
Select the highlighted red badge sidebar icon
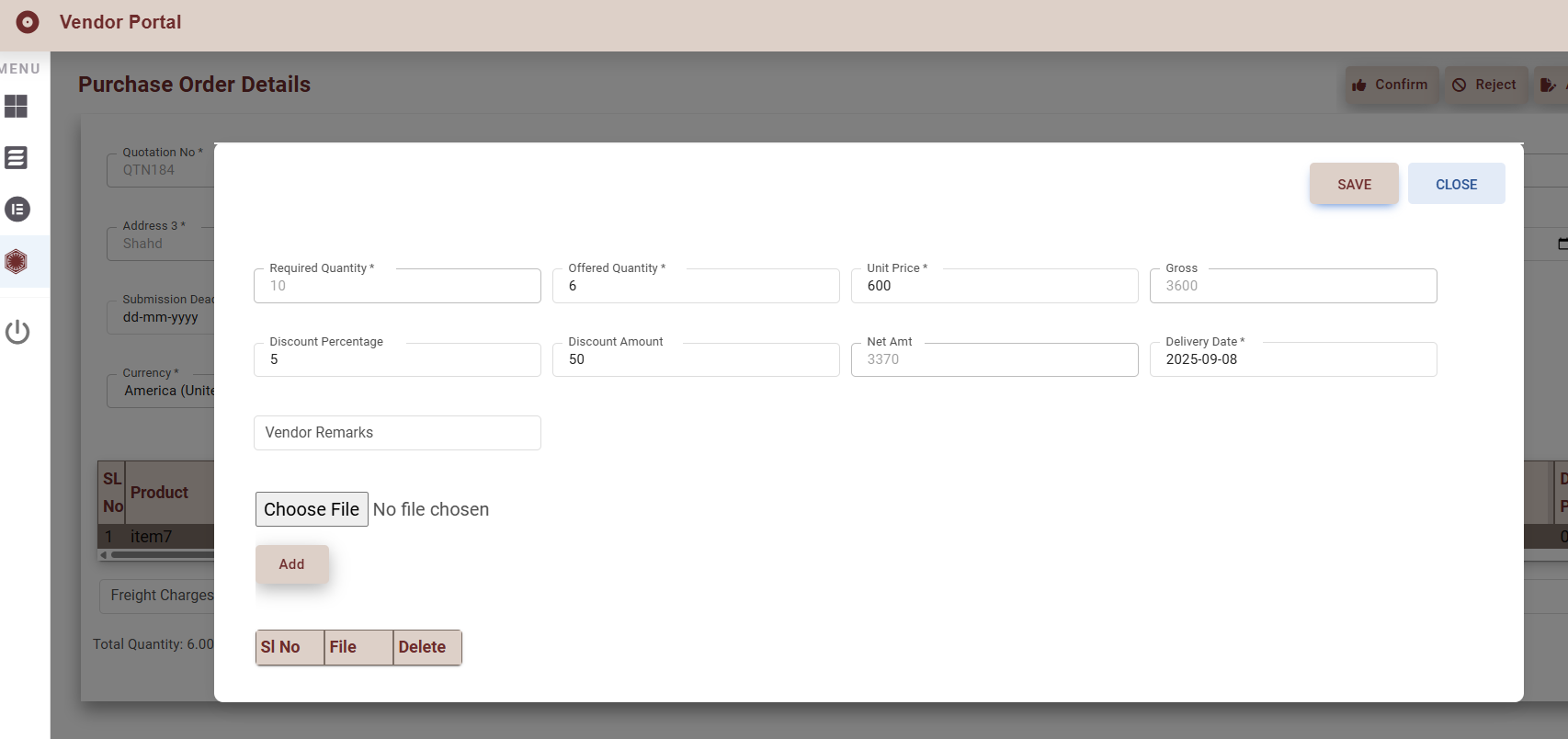click(17, 262)
